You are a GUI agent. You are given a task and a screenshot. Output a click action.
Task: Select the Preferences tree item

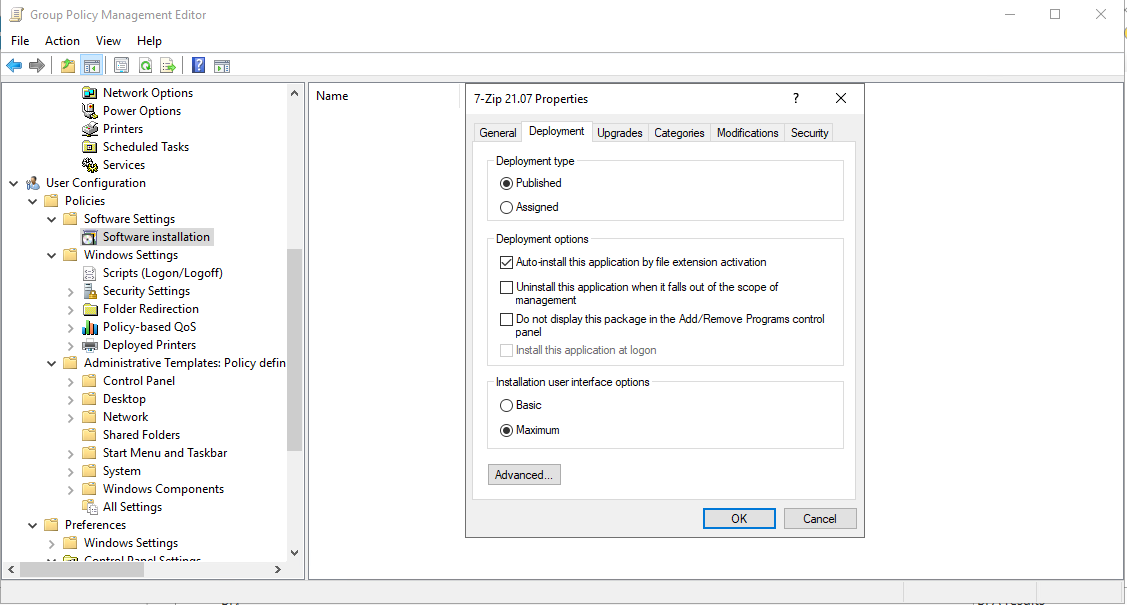[96, 525]
